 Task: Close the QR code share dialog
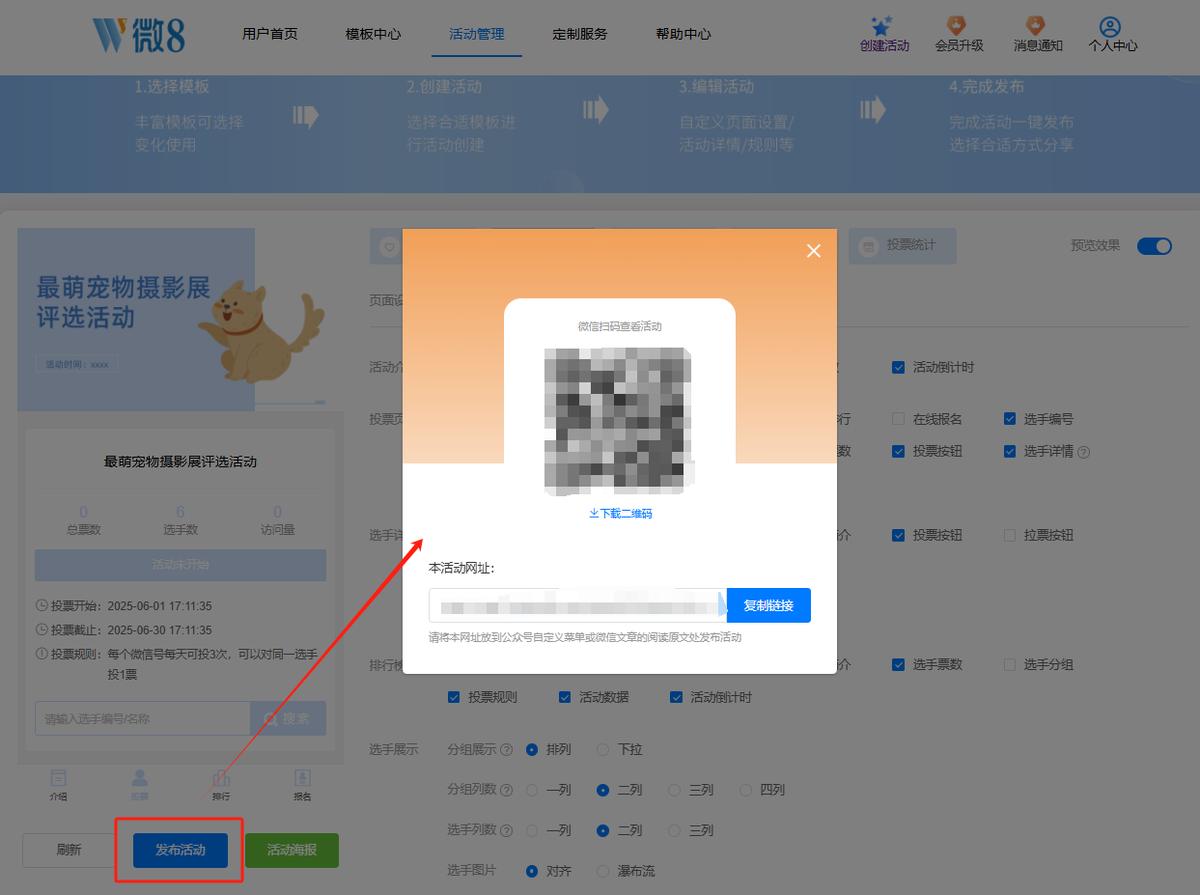pyautogui.click(x=814, y=251)
